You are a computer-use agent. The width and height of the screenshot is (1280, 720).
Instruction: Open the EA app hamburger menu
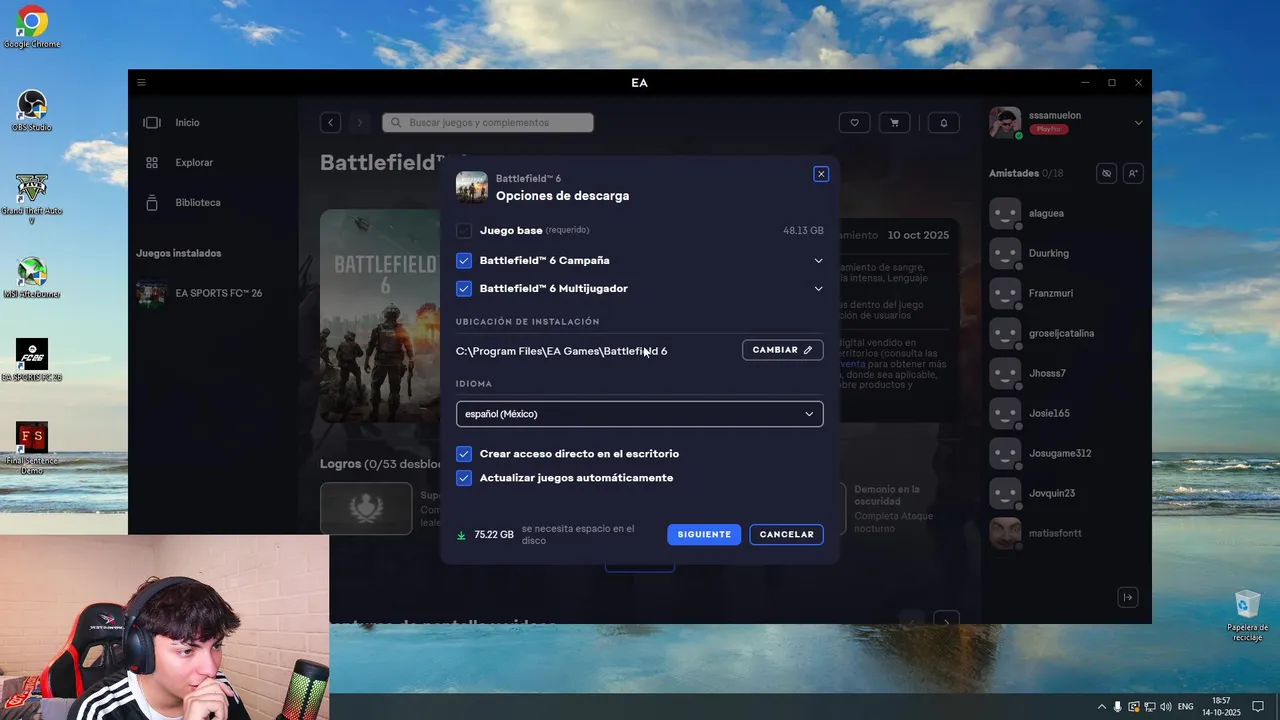click(x=141, y=83)
